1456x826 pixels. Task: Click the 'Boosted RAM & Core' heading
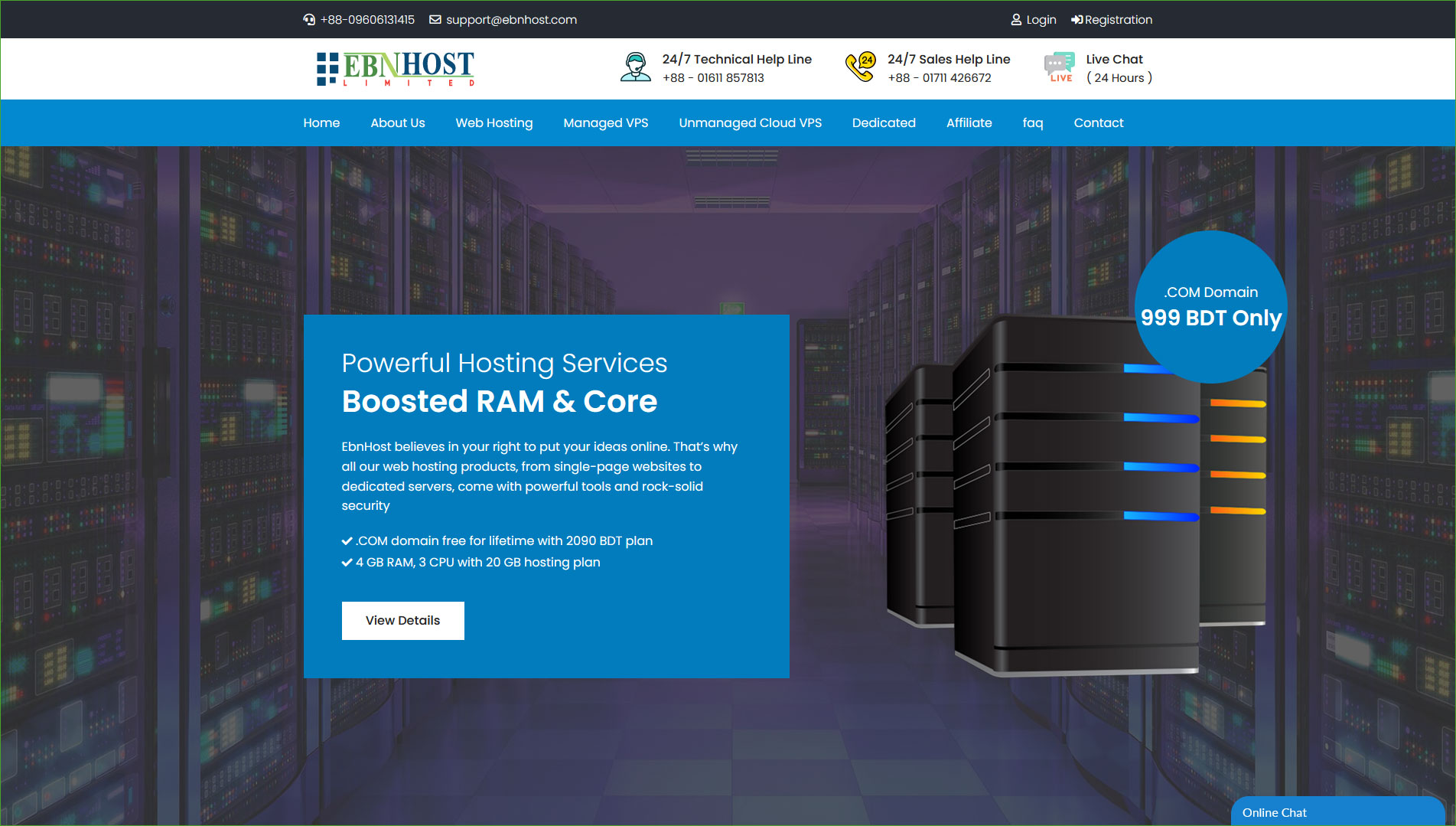click(x=500, y=401)
